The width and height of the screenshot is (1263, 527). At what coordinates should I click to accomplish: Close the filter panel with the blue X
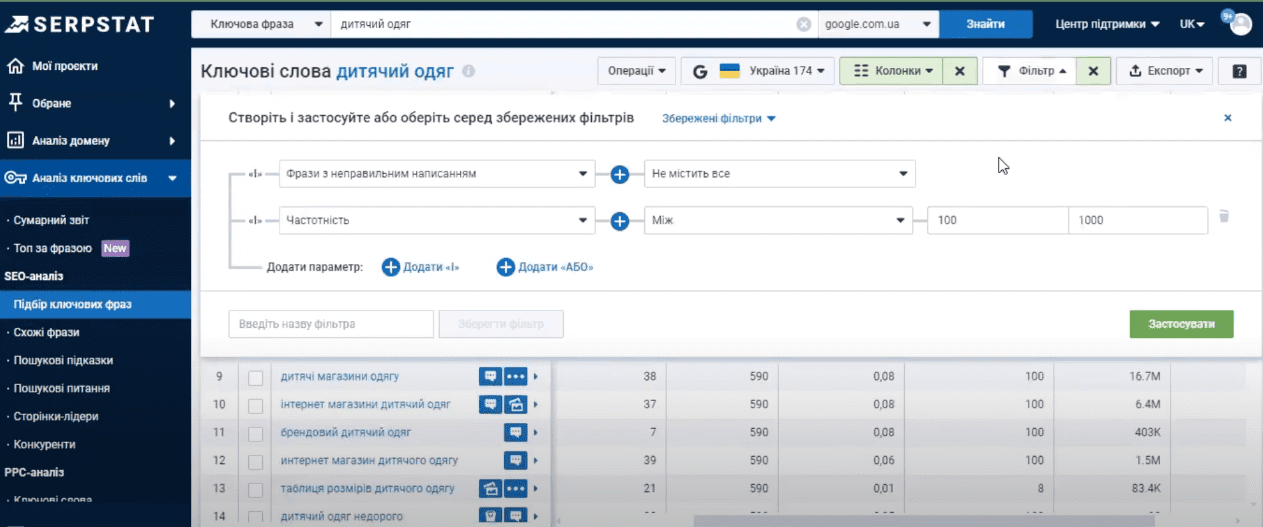1228,118
